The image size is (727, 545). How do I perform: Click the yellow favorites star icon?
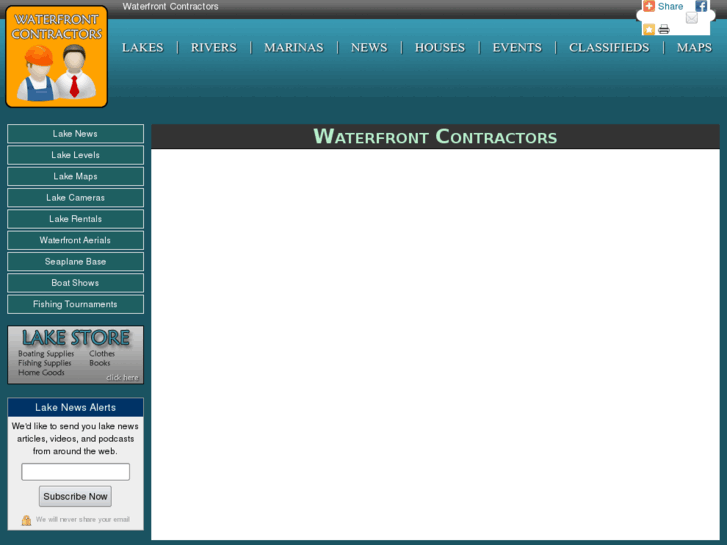pos(649,29)
